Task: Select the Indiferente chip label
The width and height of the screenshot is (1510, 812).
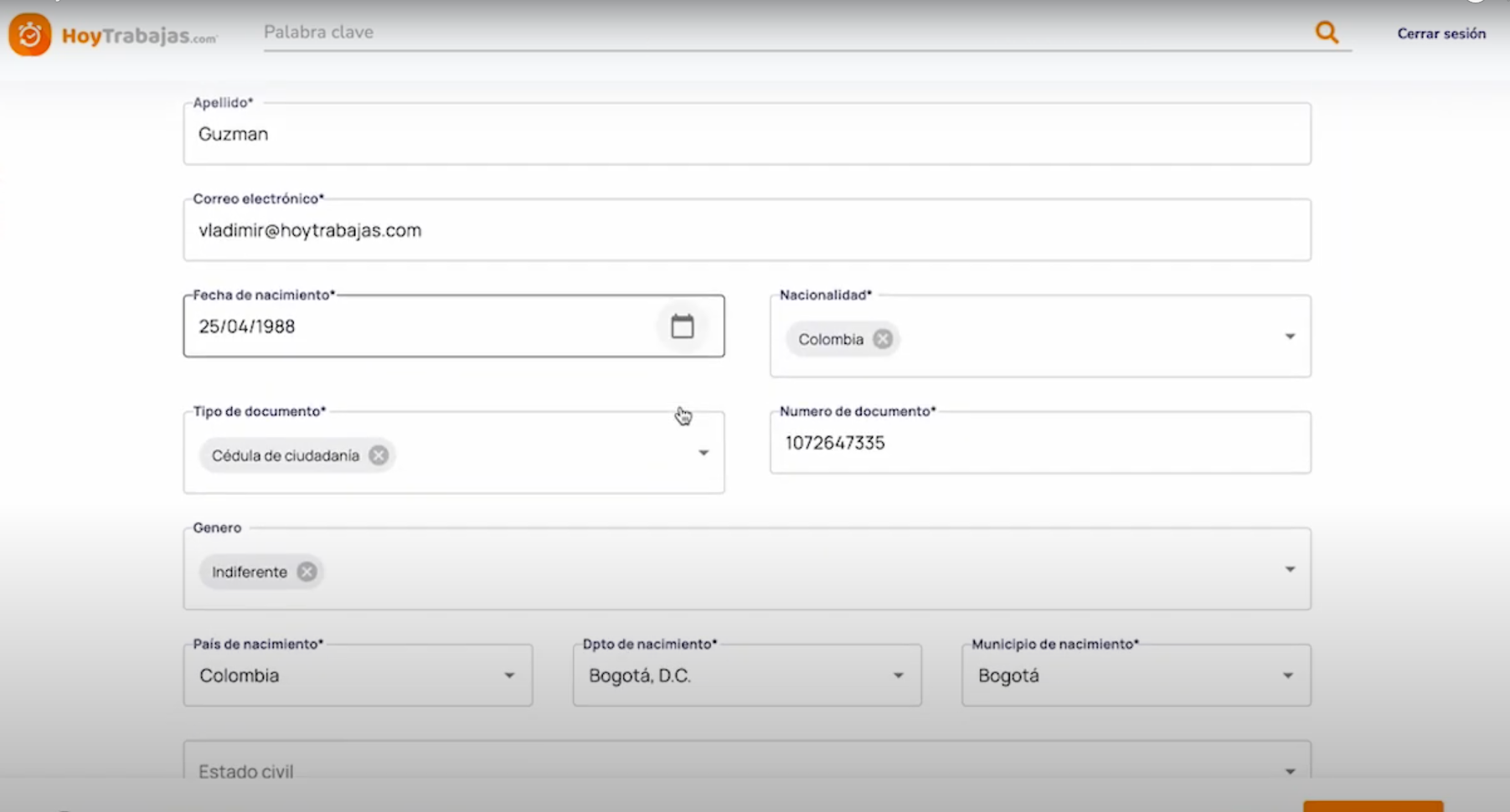Action: pyautogui.click(x=250, y=572)
